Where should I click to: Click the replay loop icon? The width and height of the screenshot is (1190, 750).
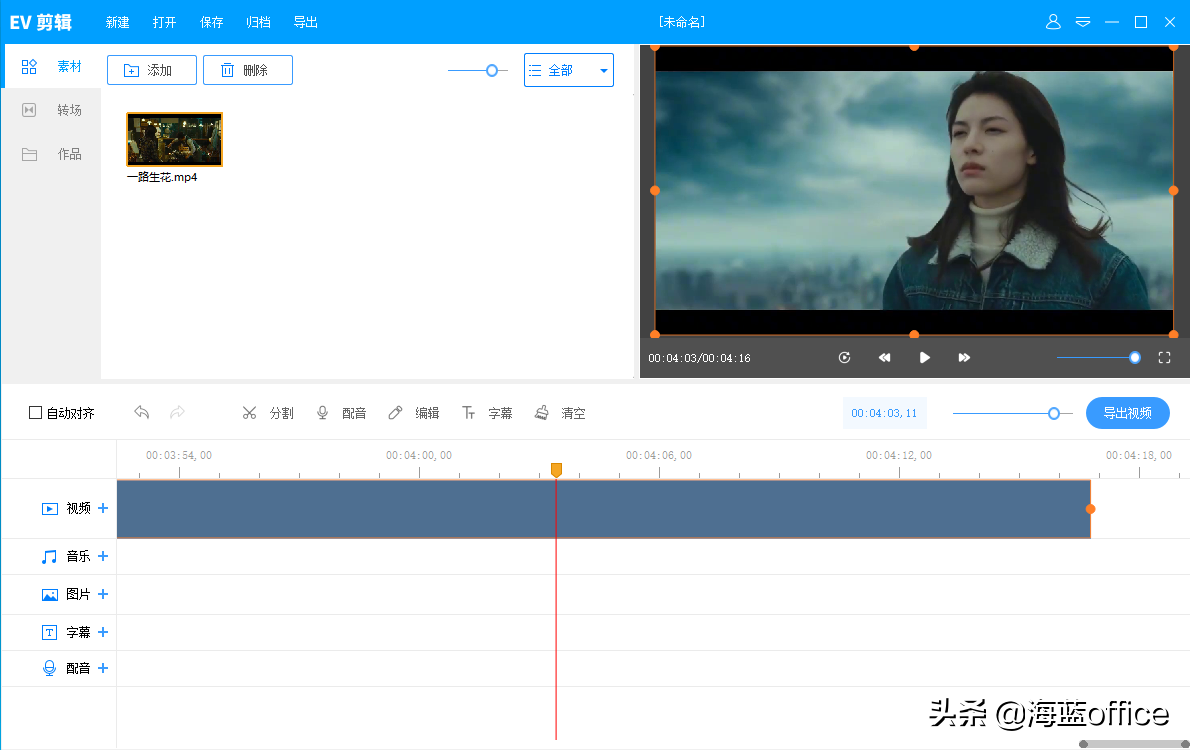(844, 358)
